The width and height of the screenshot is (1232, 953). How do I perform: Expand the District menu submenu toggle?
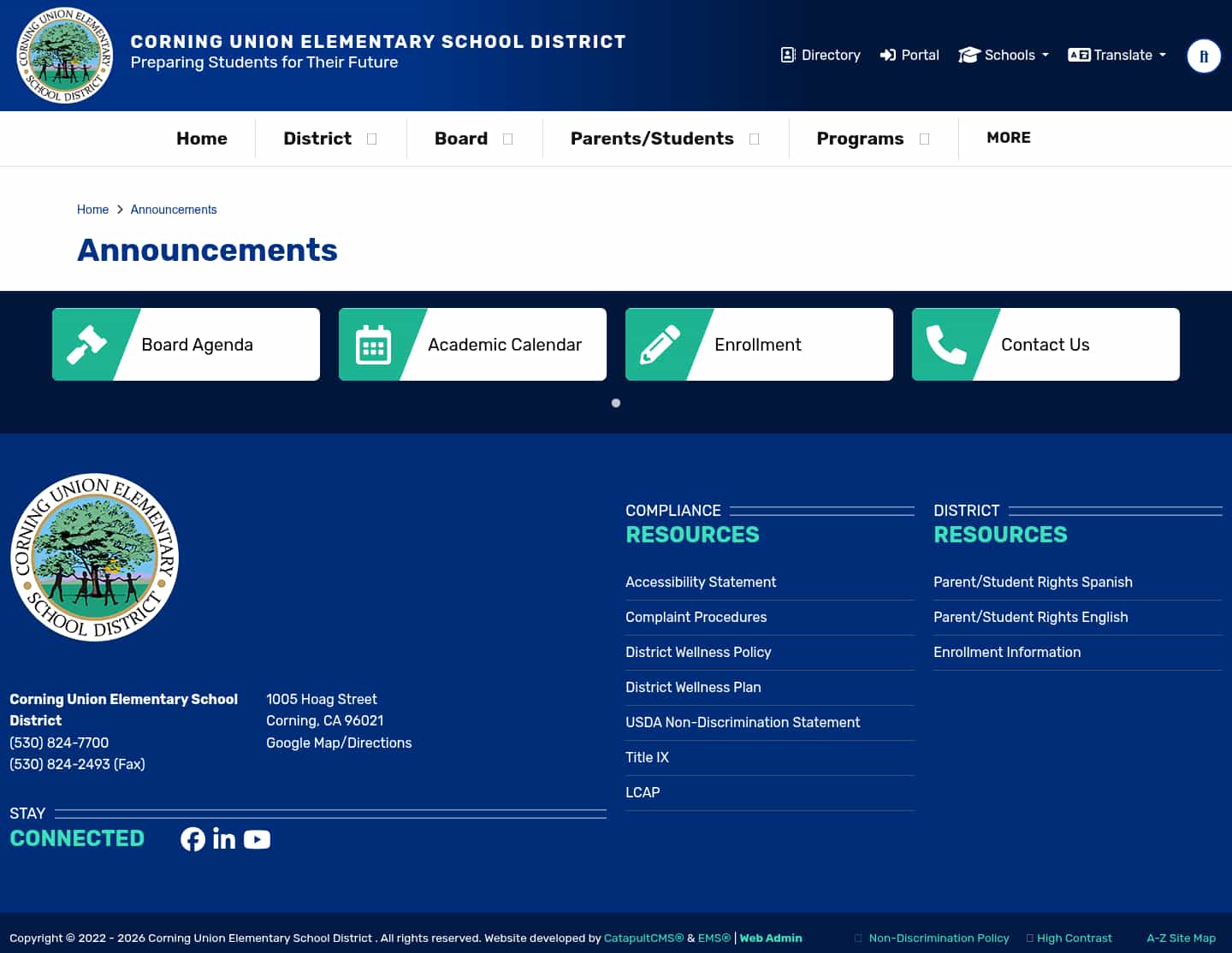tap(371, 139)
